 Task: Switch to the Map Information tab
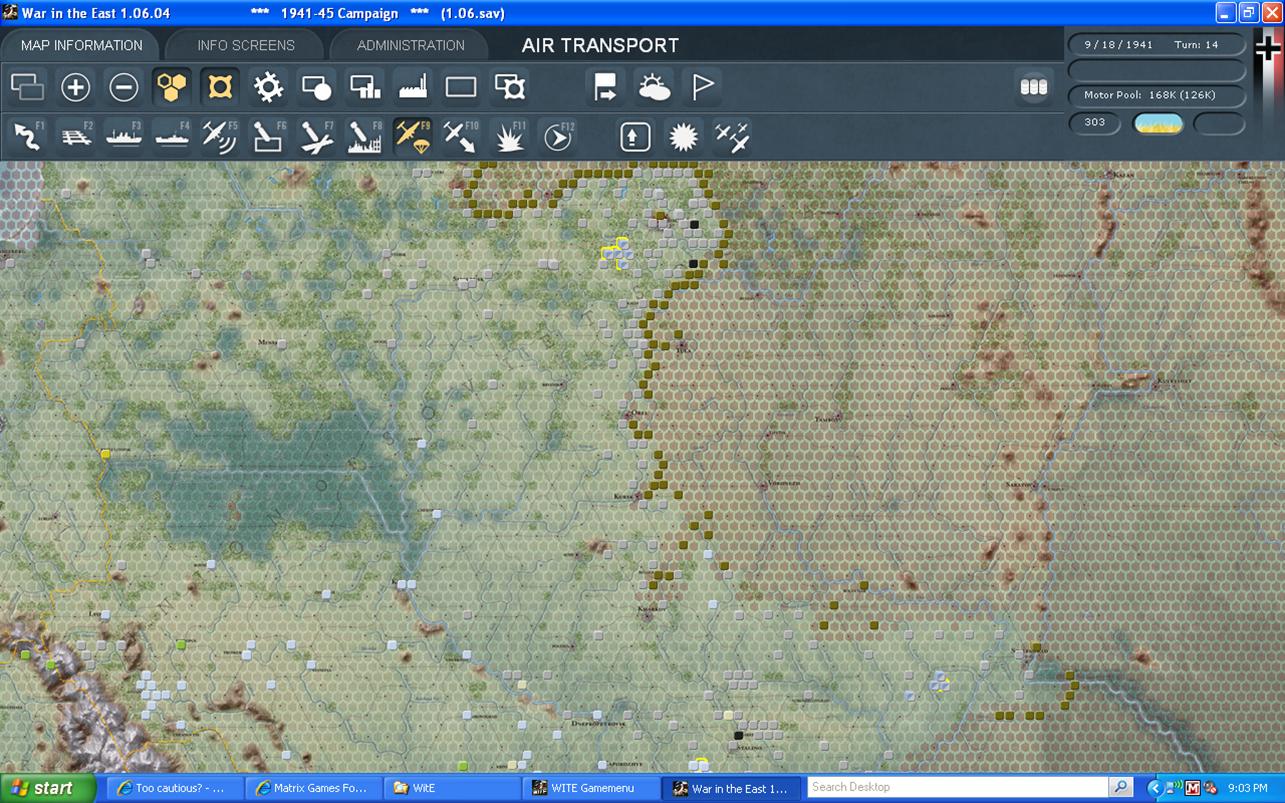click(x=81, y=45)
